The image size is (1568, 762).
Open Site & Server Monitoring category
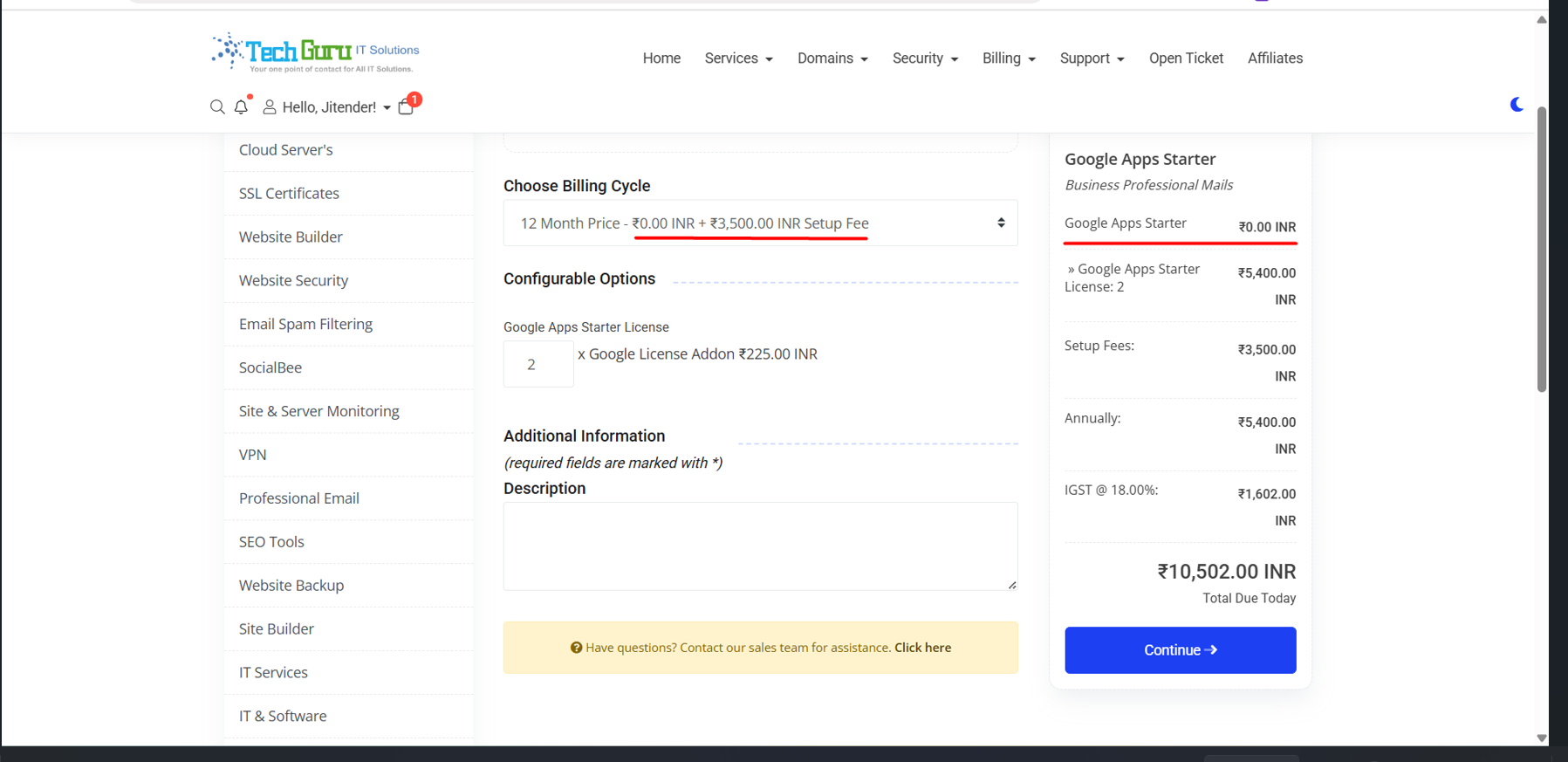click(318, 412)
